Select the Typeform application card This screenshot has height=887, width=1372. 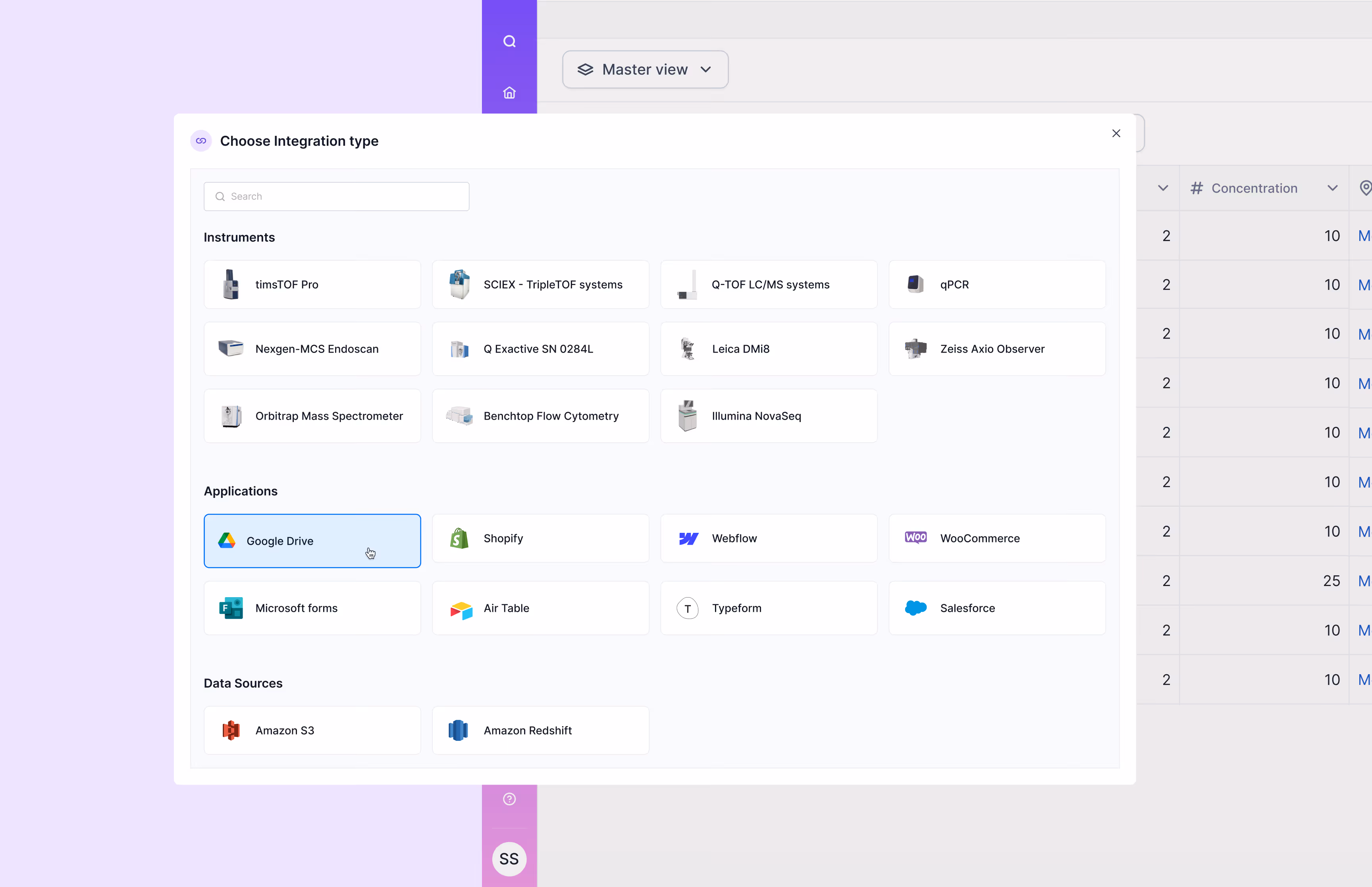pyautogui.click(x=769, y=608)
